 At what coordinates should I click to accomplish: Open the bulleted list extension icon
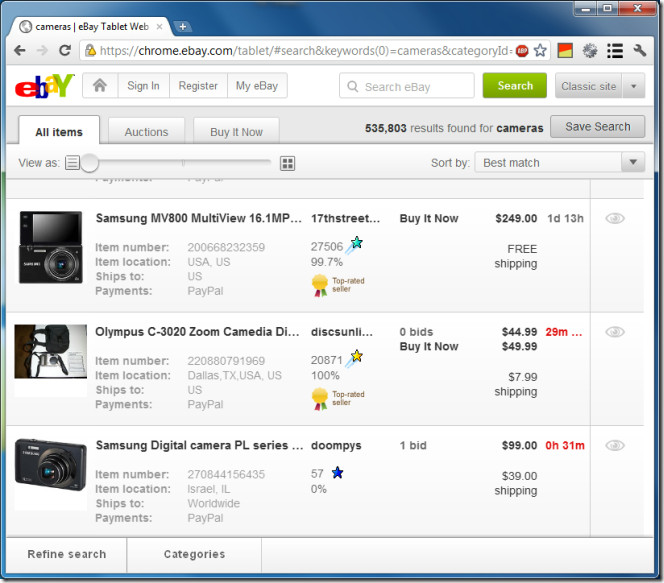pos(615,51)
